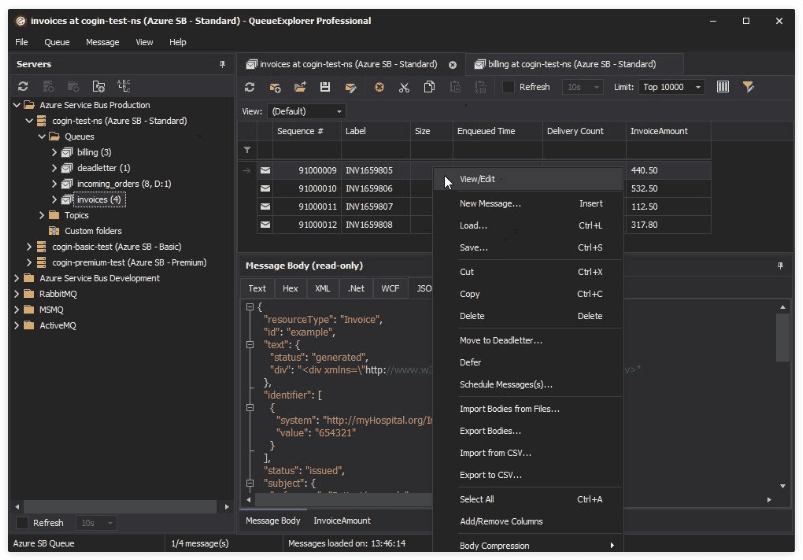803x560 pixels.
Task: Refresh the invoices message list icon
Action: [x=249, y=87]
